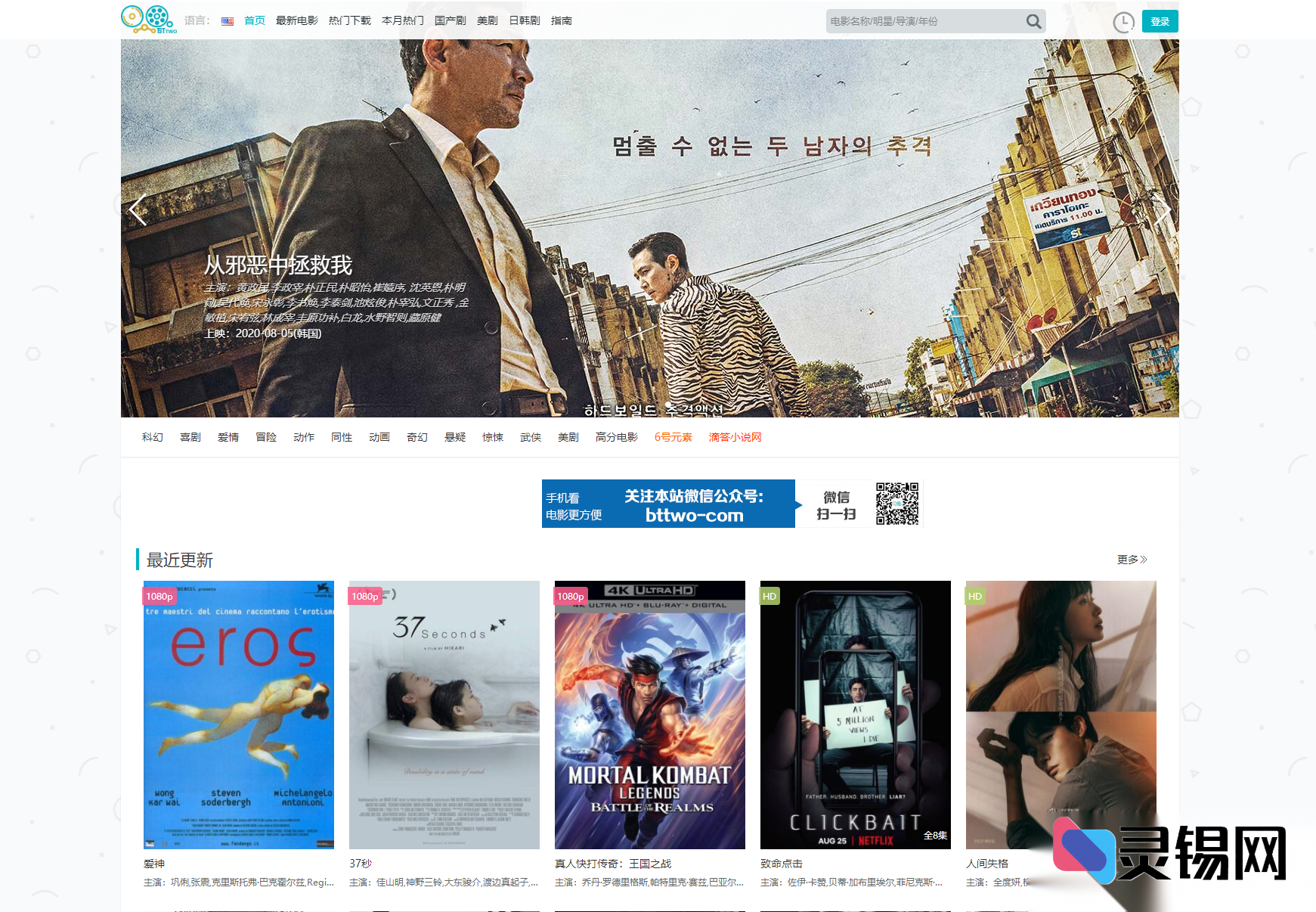The height and width of the screenshot is (912, 1316).
Task: Click the 登录 login button
Action: click(1160, 21)
